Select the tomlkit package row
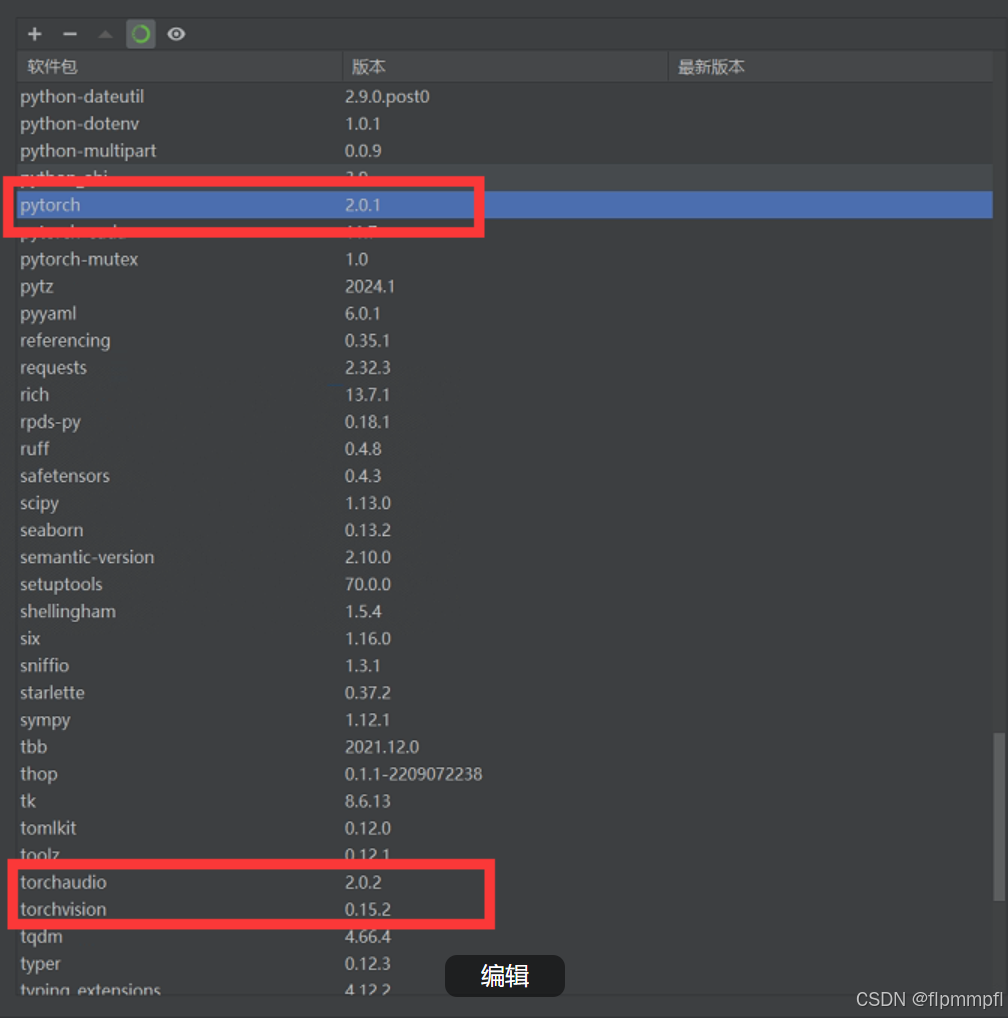 [504, 828]
